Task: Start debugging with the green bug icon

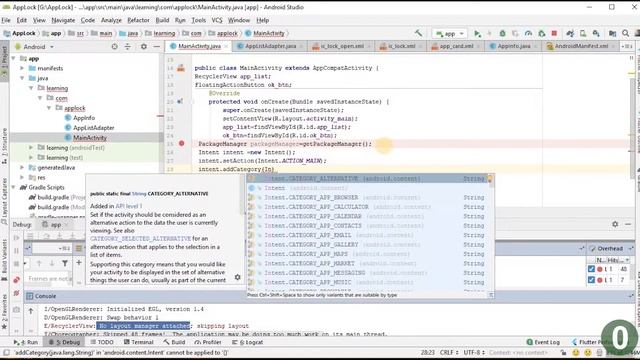Action: [502, 33]
